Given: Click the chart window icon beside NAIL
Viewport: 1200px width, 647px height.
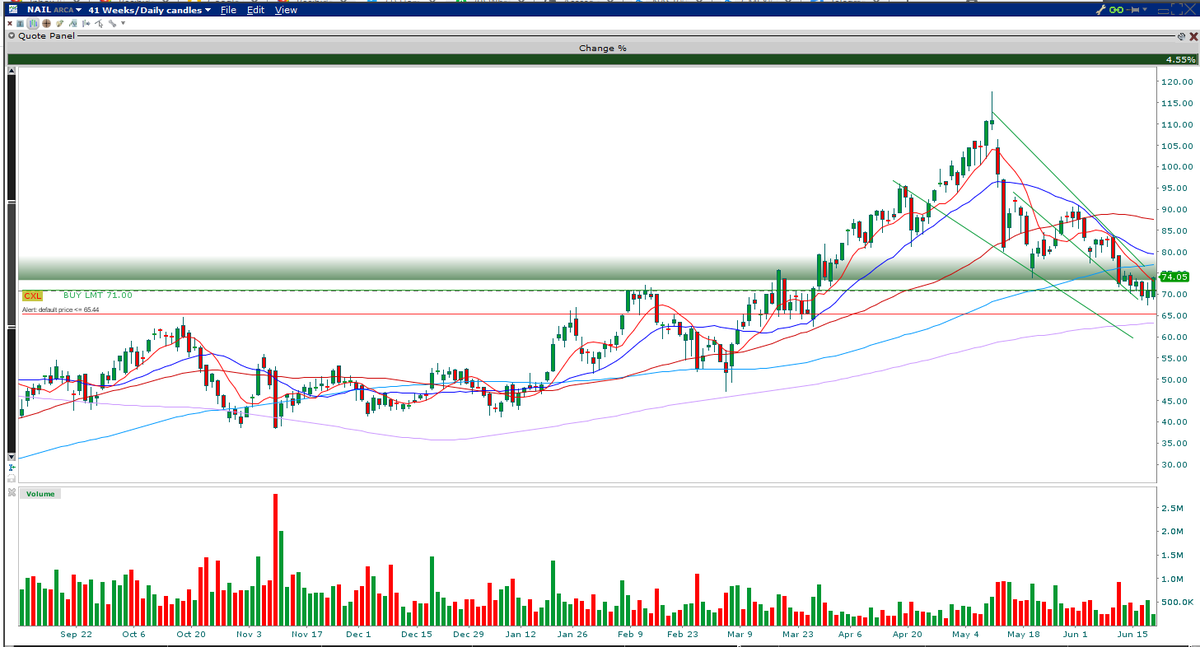Looking at the screenshot, I should (12, 9).
